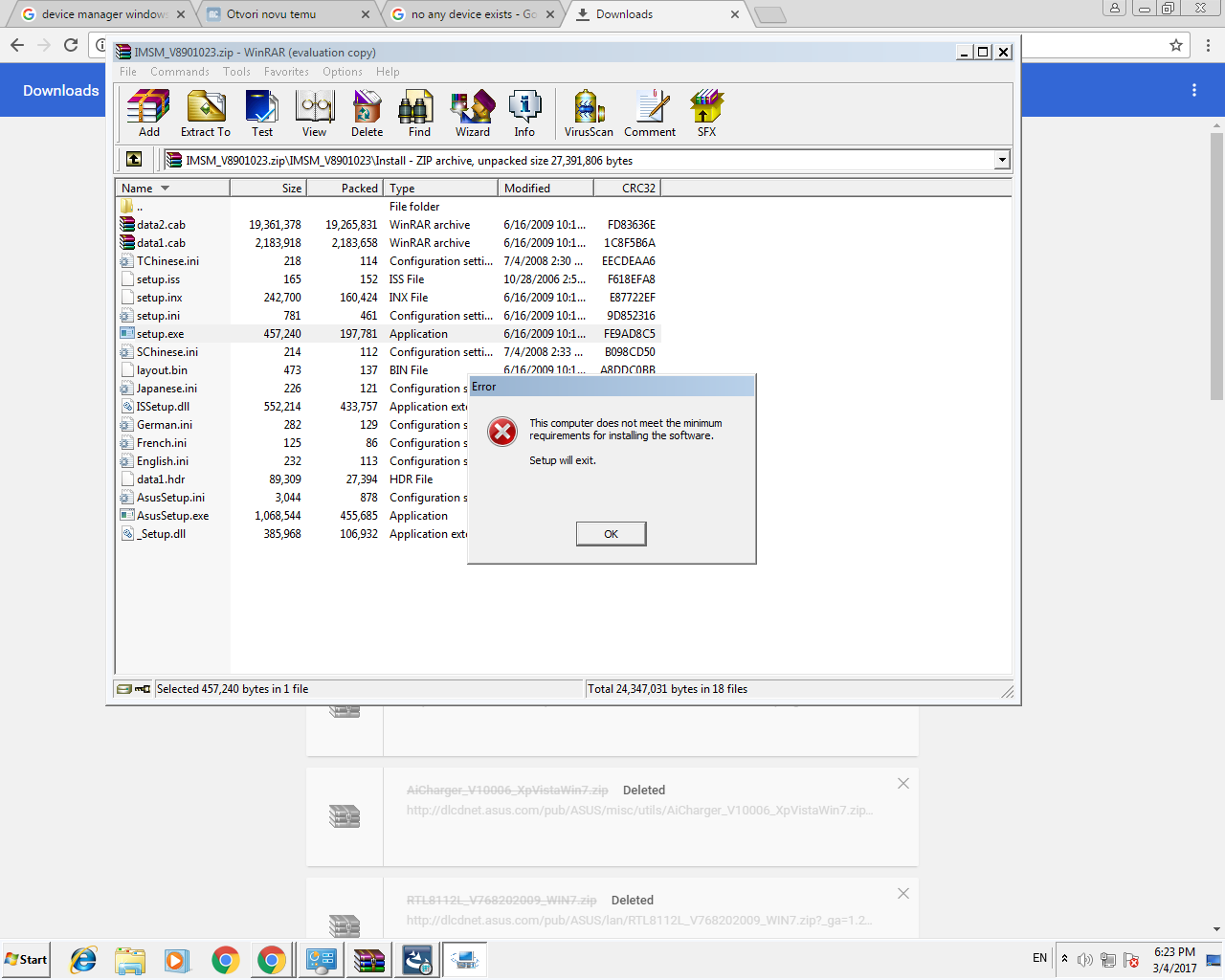The width and height of the screenshot is (1225, 980).
Task: Run the Test archive tool
Action: tap(262, 114)
